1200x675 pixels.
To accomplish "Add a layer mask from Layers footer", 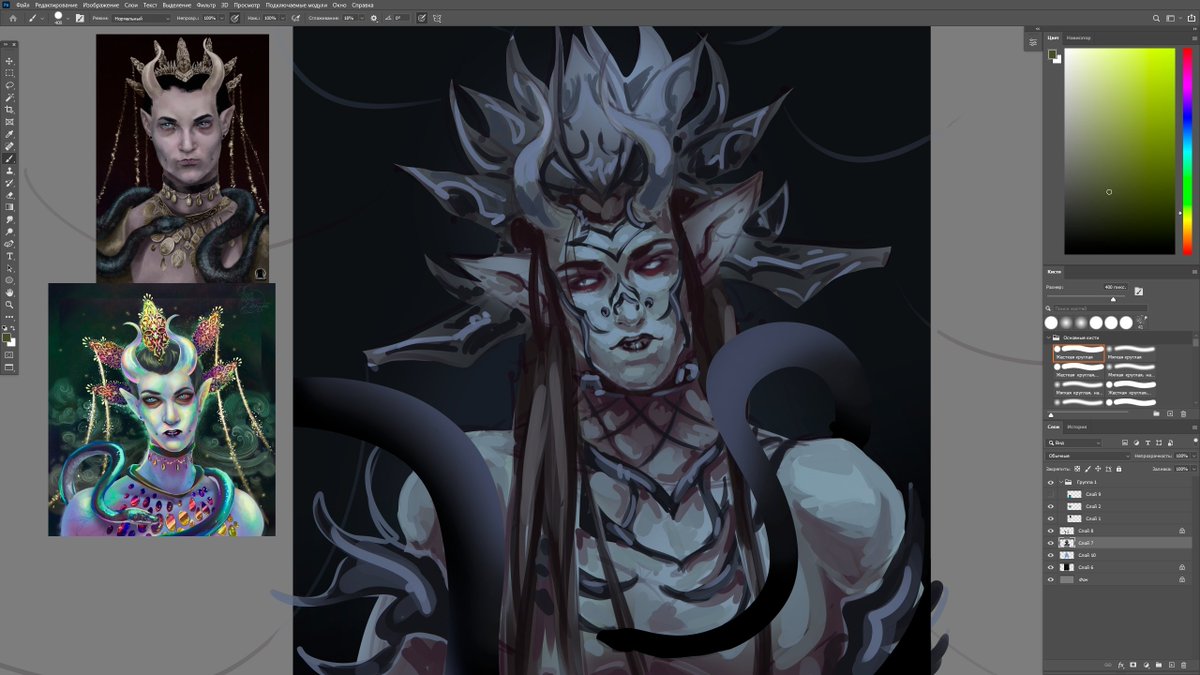I will [x=1133, y=665].
